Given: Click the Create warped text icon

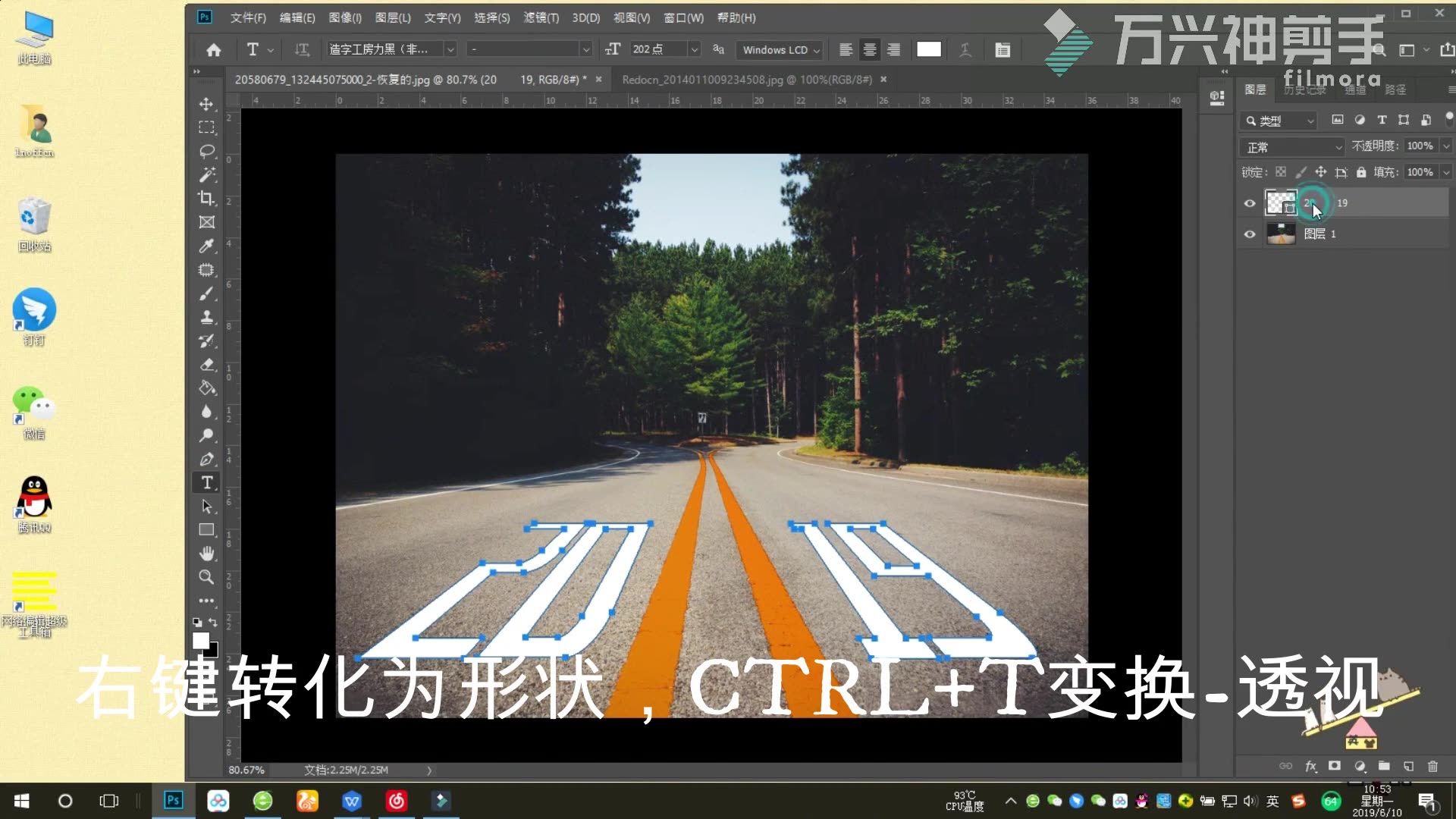Looking at the screenshot, I should click(965, 49).
